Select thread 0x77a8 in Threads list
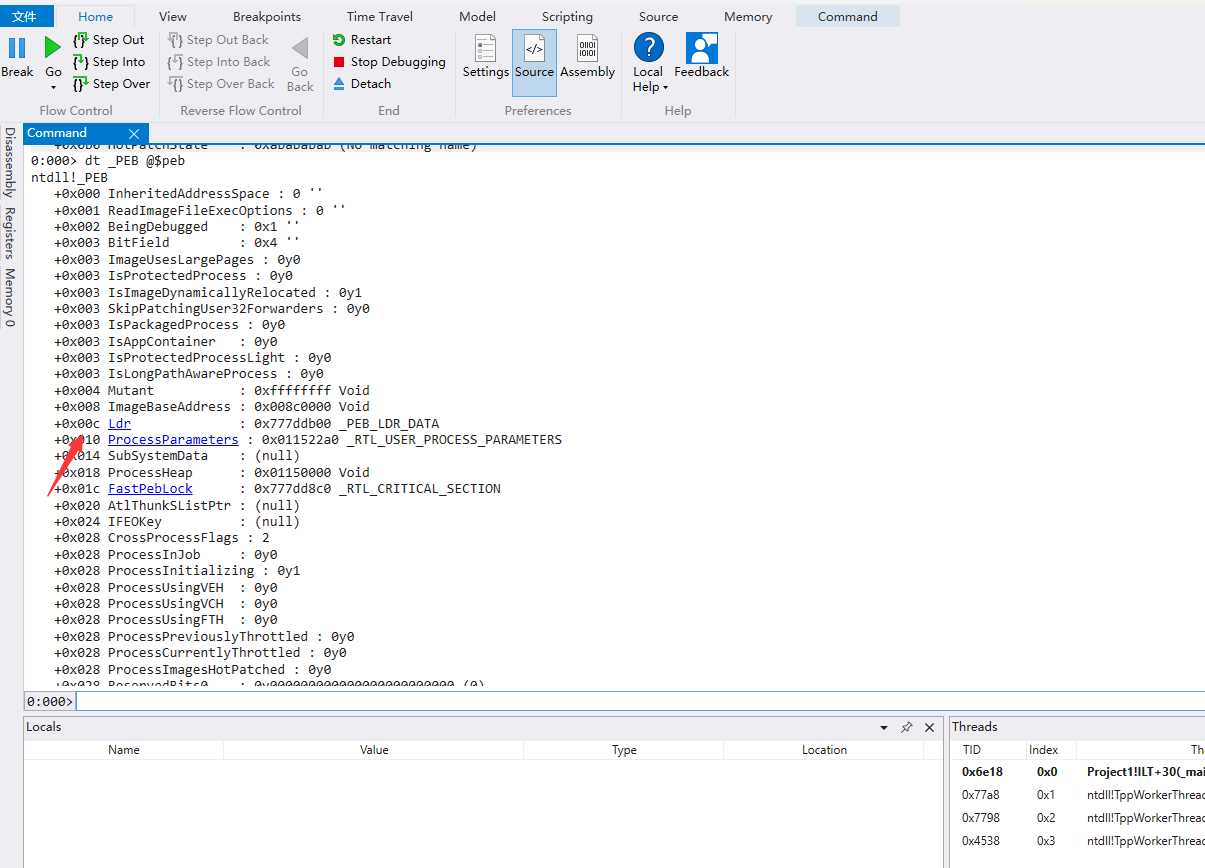 tap(980, 795)
